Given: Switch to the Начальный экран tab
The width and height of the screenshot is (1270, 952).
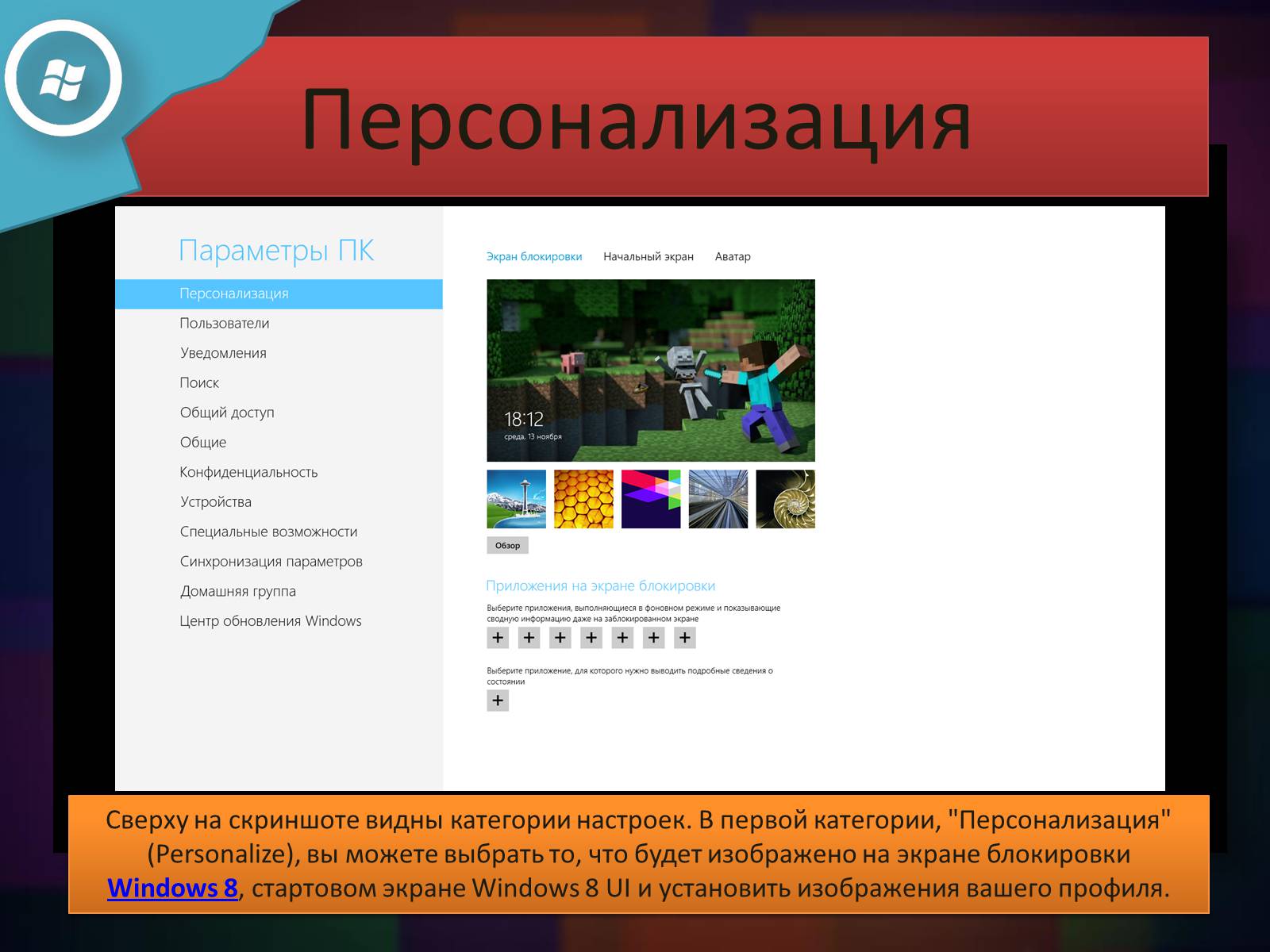Looking at the screenshot, I should (x=648, y=256).
